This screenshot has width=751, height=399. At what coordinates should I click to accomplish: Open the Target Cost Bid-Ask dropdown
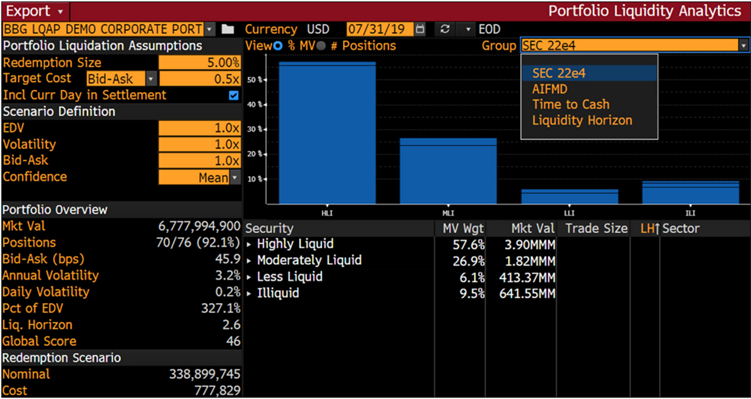pyautogui.click(x=122, y=79)
